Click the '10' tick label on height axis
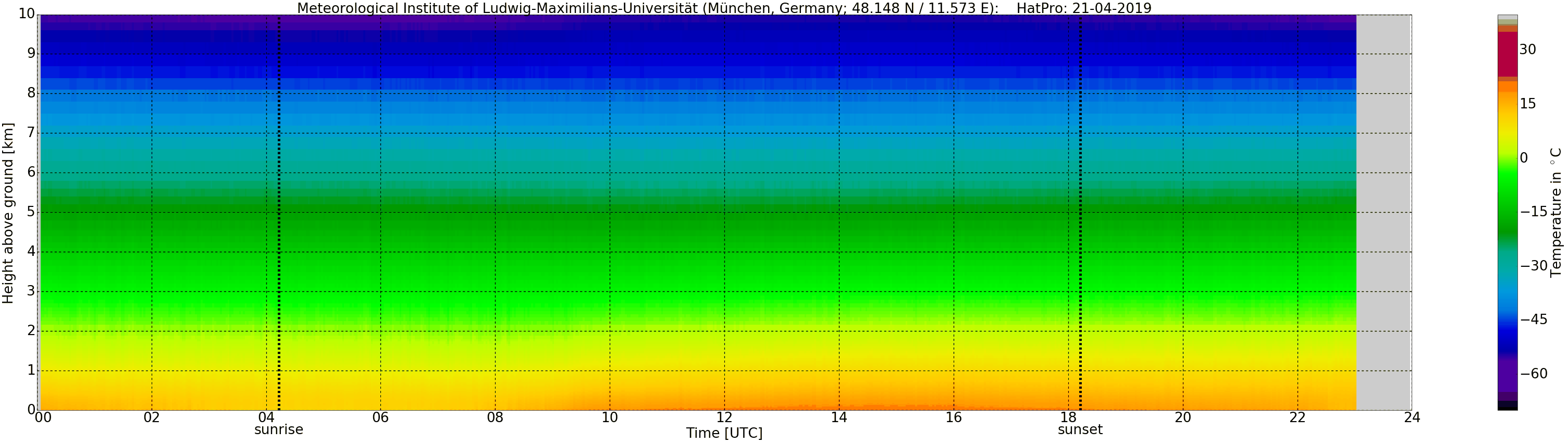 click(x=26, y=14)
